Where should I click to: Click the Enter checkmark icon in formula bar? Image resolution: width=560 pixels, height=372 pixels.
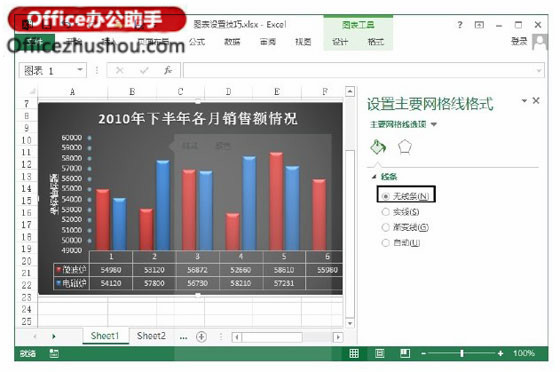144,70
